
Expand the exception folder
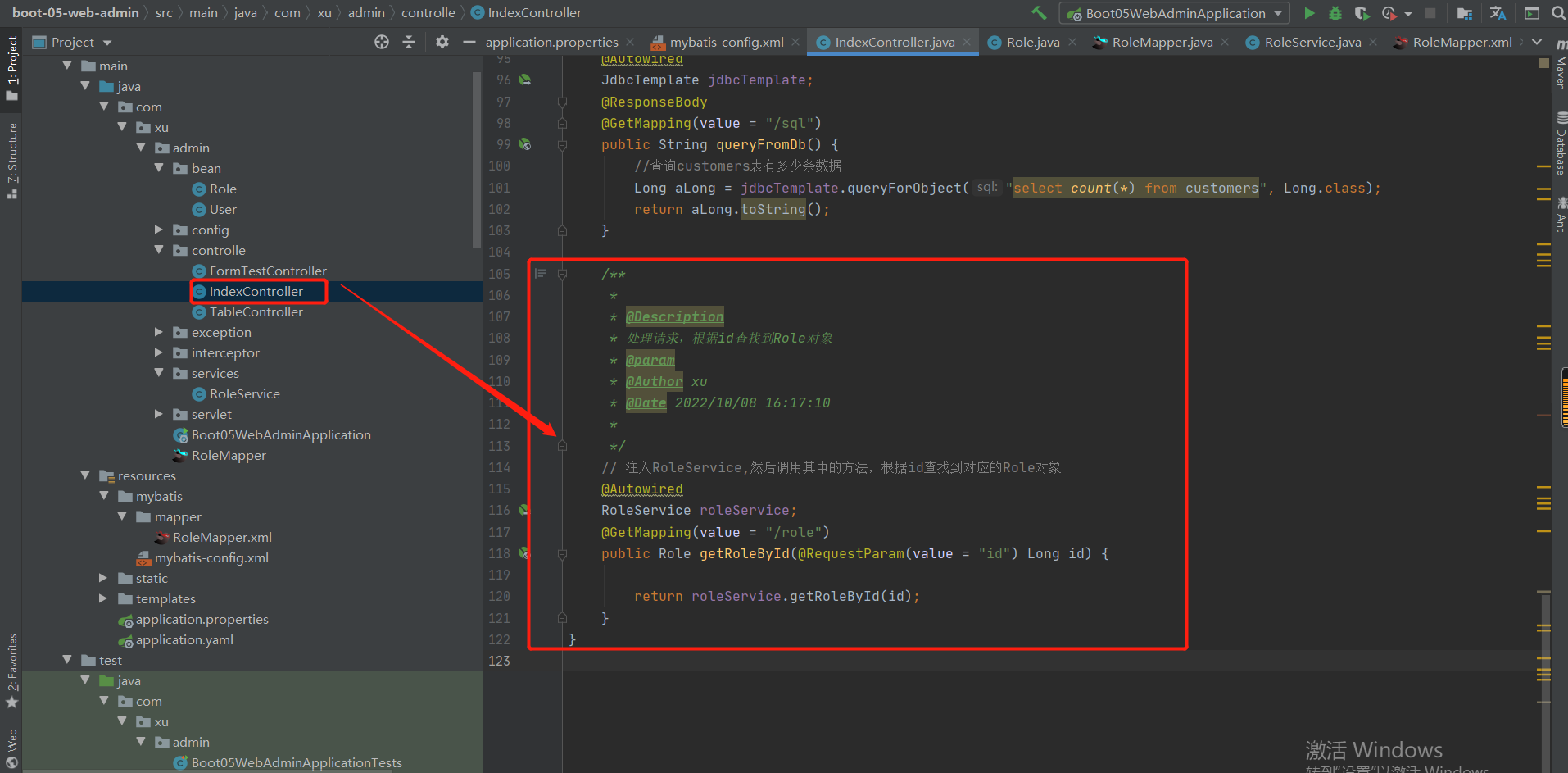159,332
